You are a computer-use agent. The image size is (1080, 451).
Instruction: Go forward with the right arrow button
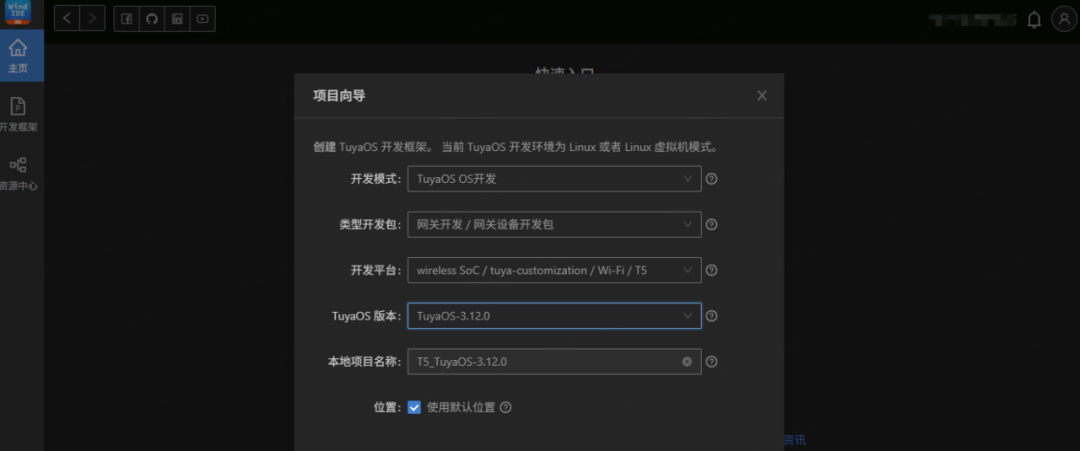92,19
